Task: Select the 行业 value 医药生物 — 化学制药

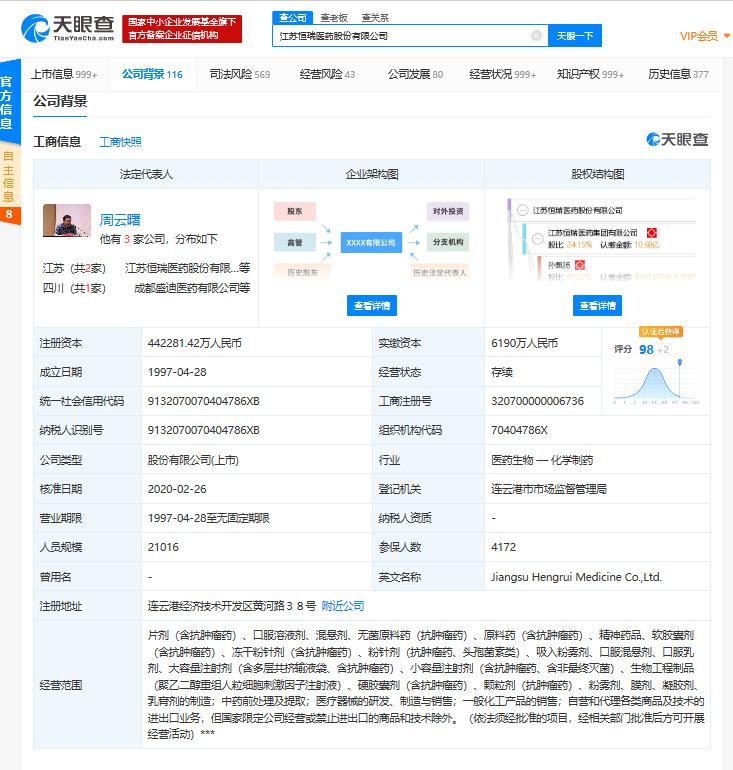Action: coord(542,460)
